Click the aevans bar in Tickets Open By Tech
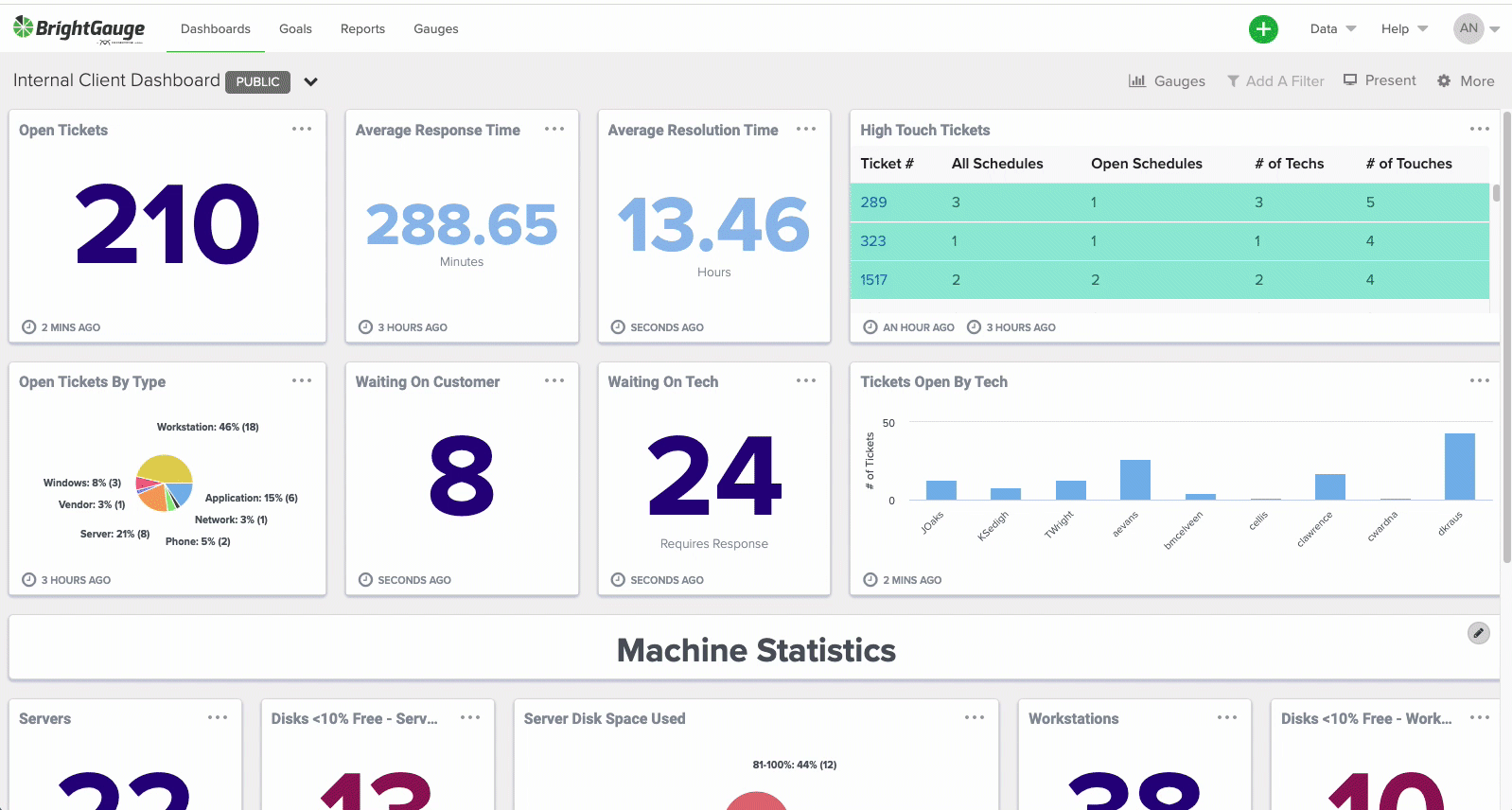 coord(1135,480)
